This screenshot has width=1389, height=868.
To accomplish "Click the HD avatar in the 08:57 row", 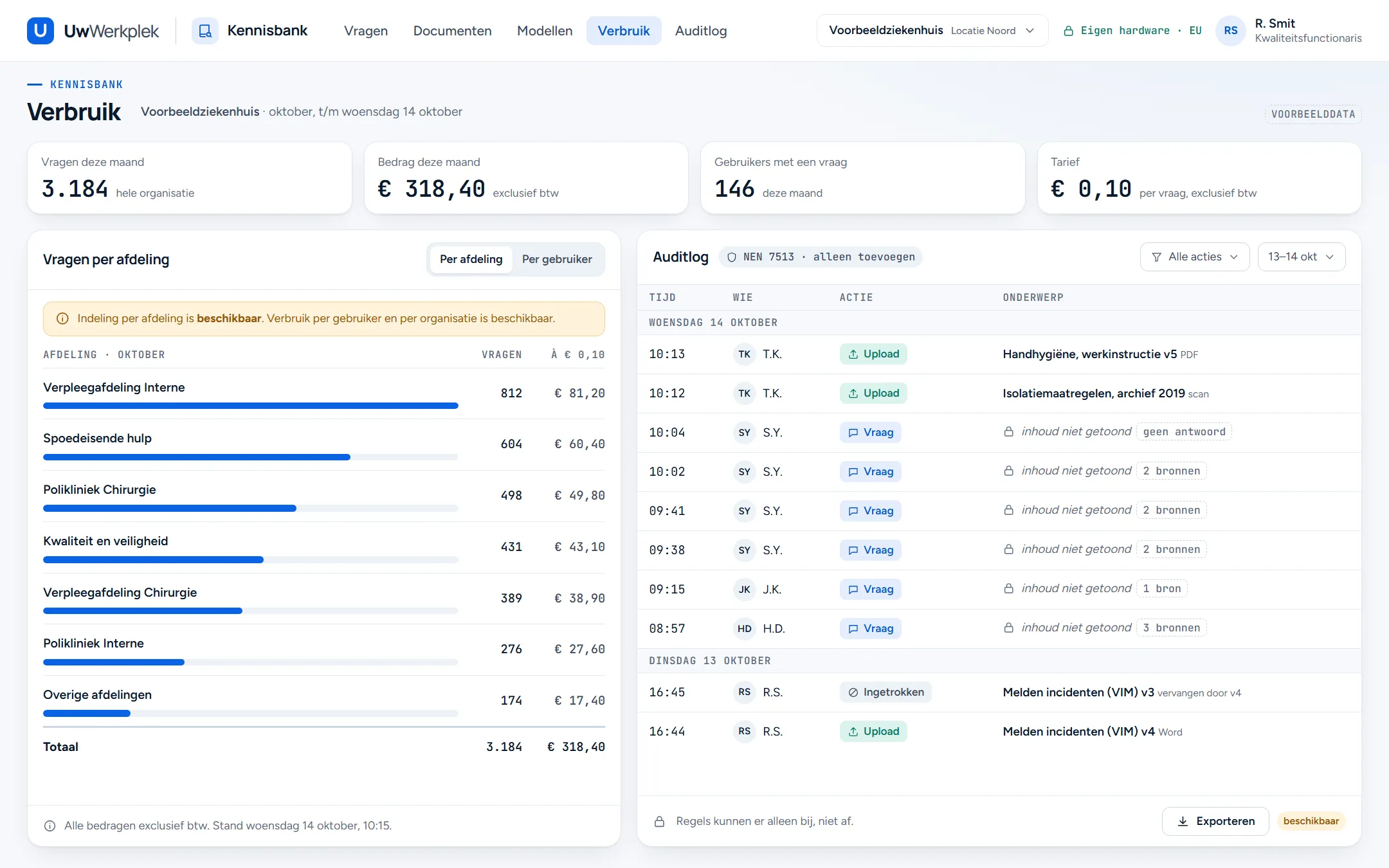I will tap(744, 629).
